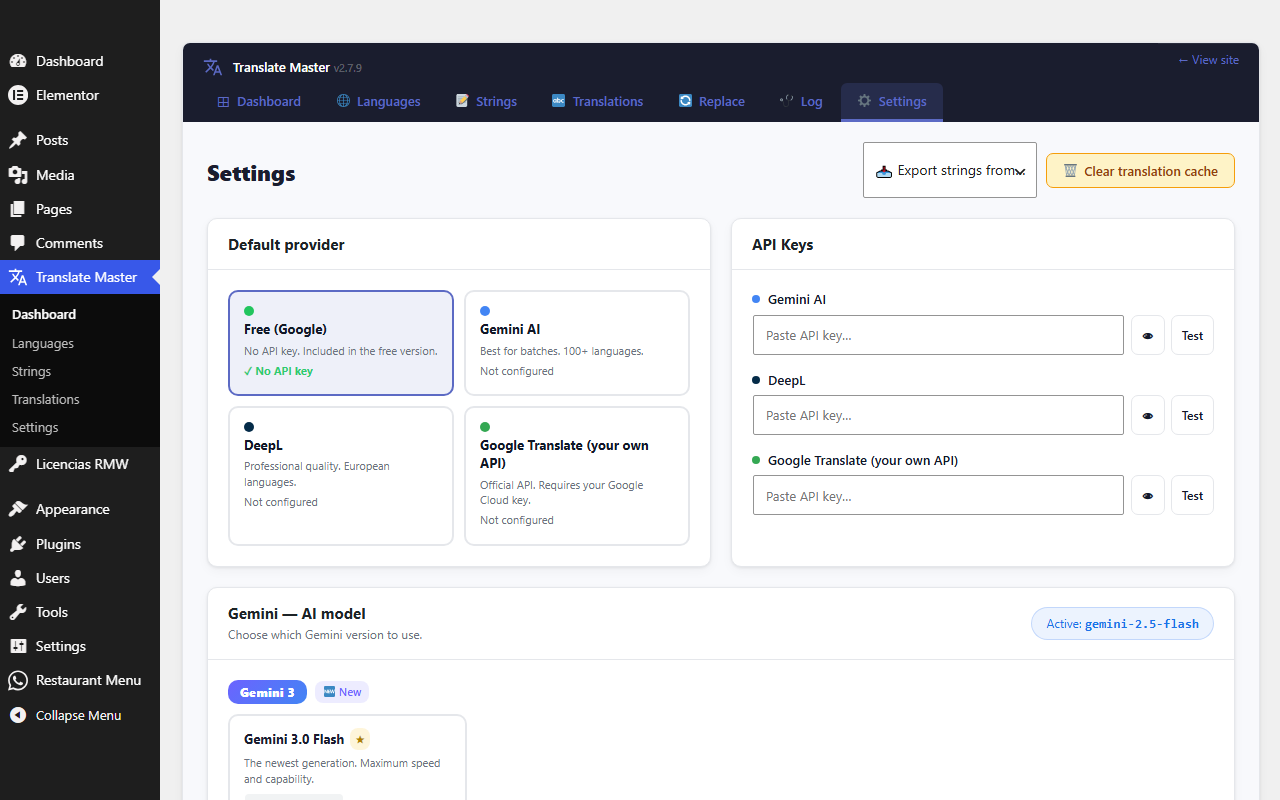Open the Replace tab
The width and height of the screenshot is (1280, 800).
(712, 101)
